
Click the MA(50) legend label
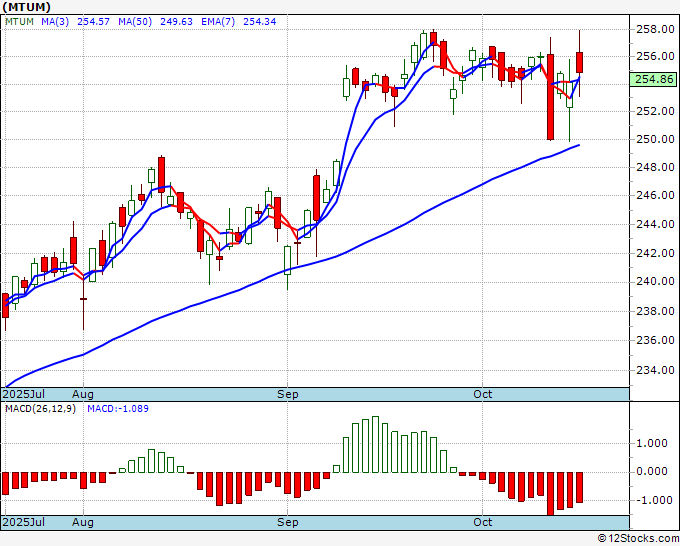click(135, 22)
